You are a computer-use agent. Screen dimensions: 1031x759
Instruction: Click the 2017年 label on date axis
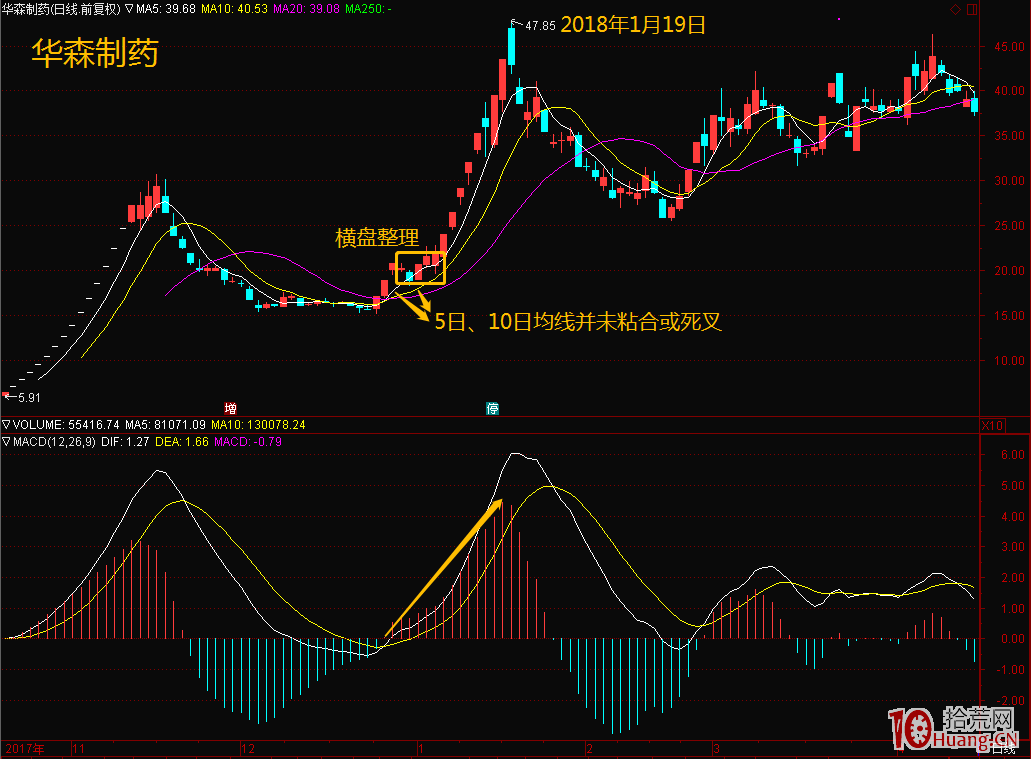coord(25,749)
